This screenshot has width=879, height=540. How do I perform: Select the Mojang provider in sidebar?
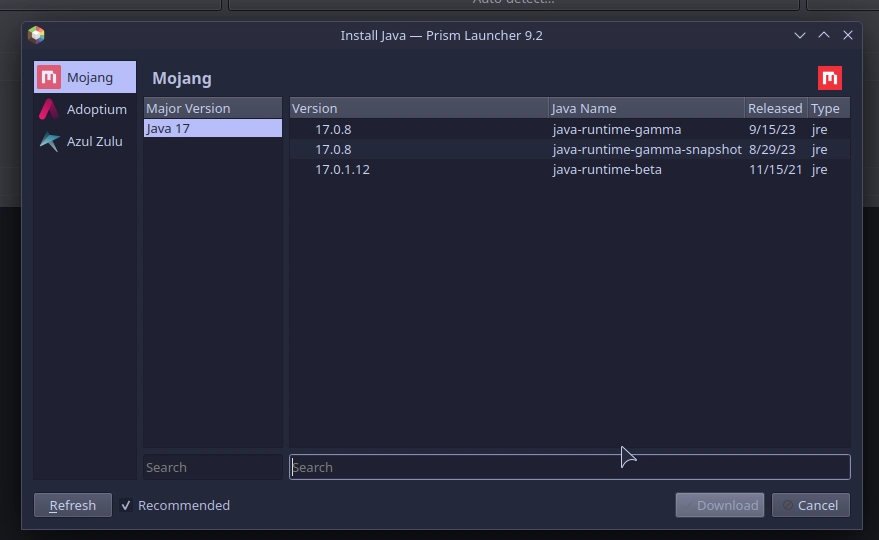tap(85, 77)
